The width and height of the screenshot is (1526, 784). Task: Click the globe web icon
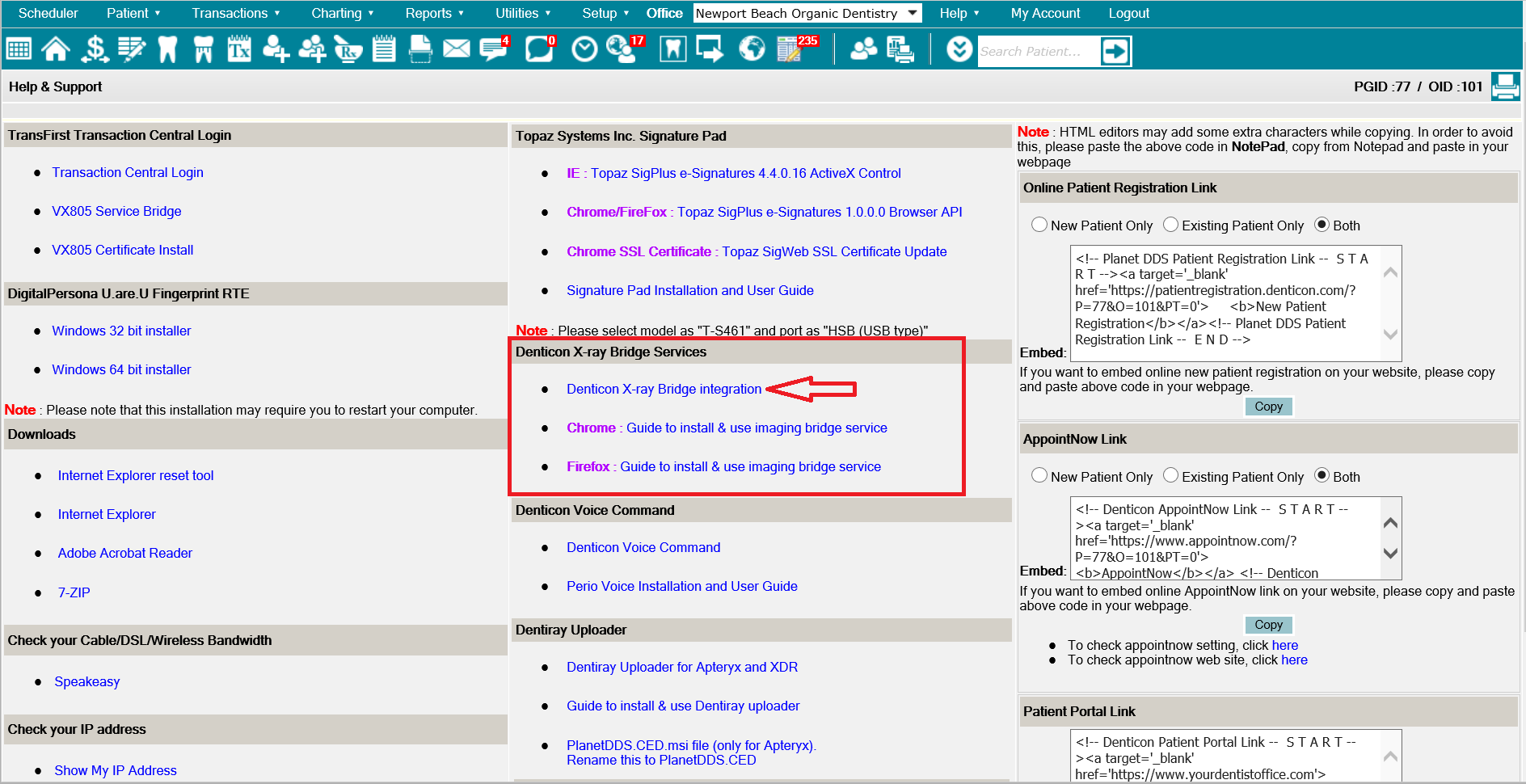pyautogui.click(x=752, y=49)
